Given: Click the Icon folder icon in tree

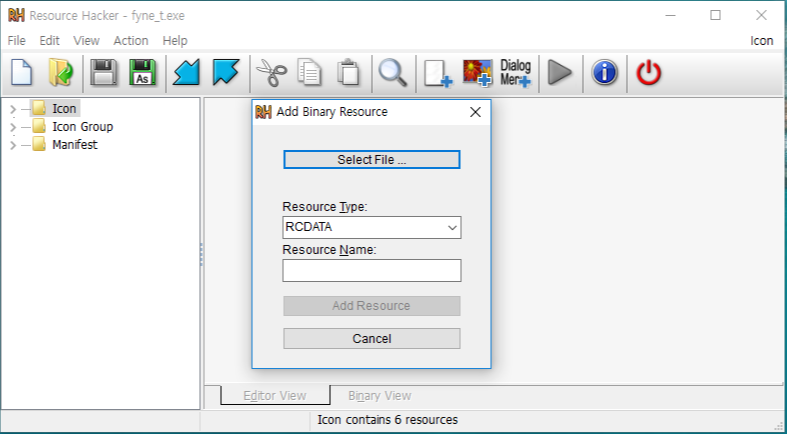Looking at the screenshot, I should click(x=40, y=108).
